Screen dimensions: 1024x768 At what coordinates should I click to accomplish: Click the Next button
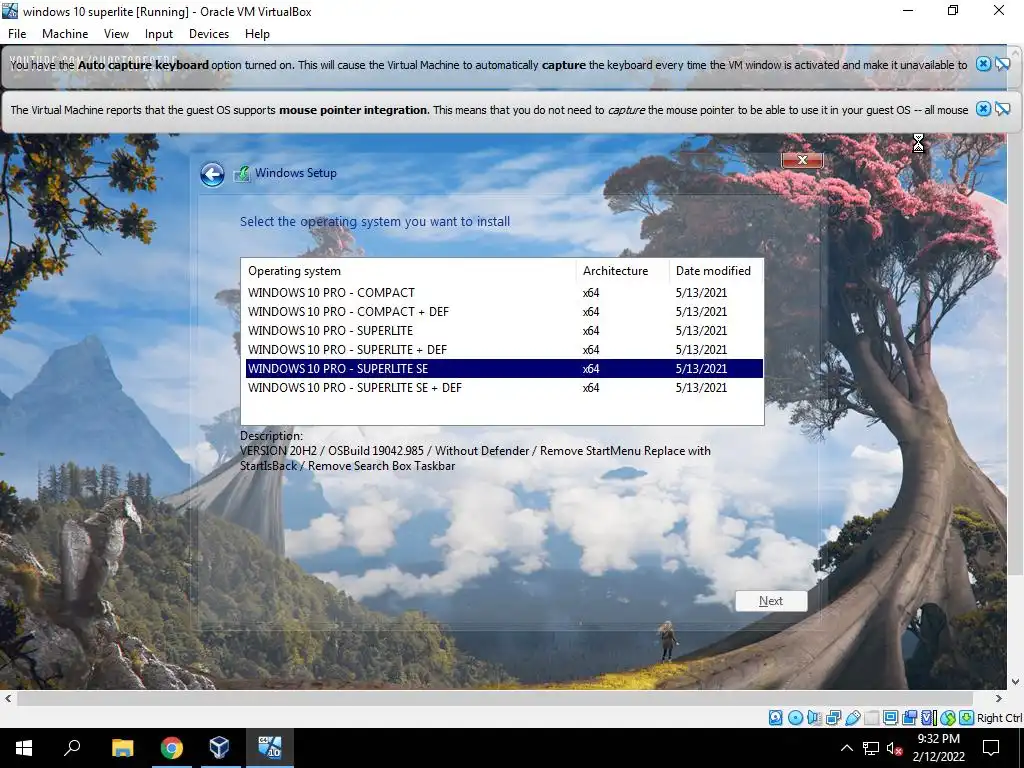pyautogui.click(x=771, y=601)
